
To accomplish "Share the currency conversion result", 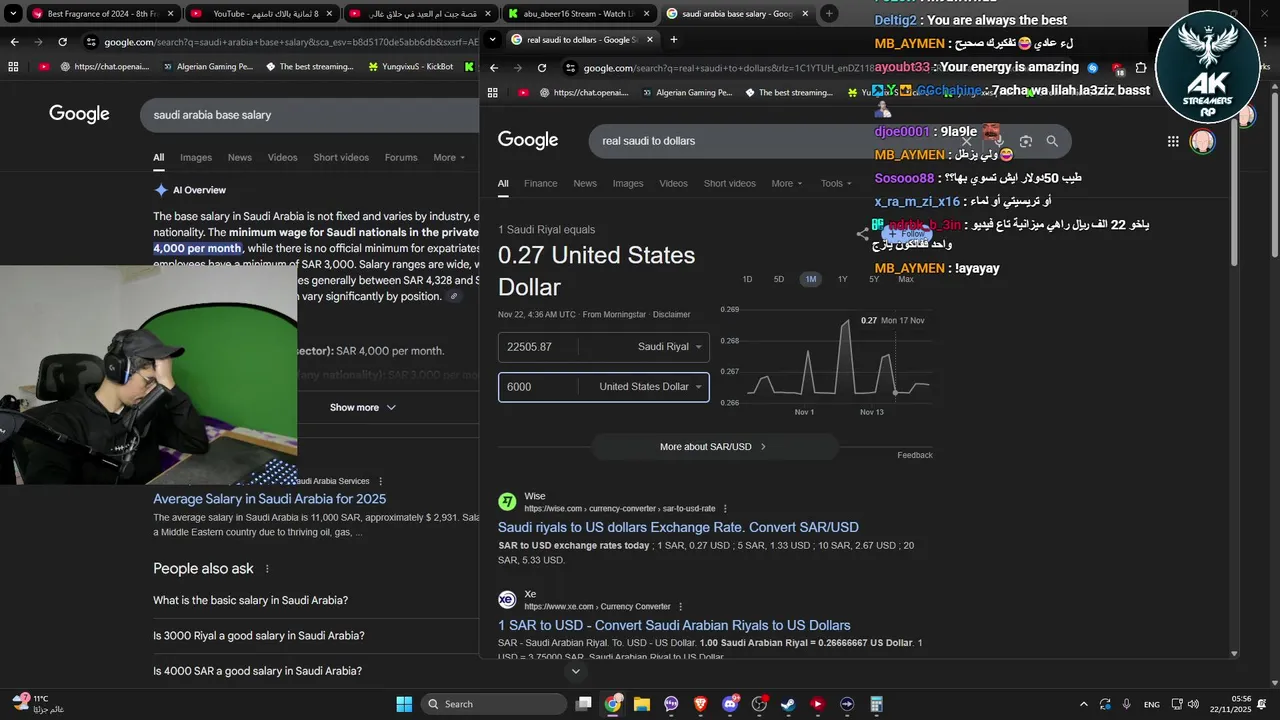I will (x=862, y=234).
